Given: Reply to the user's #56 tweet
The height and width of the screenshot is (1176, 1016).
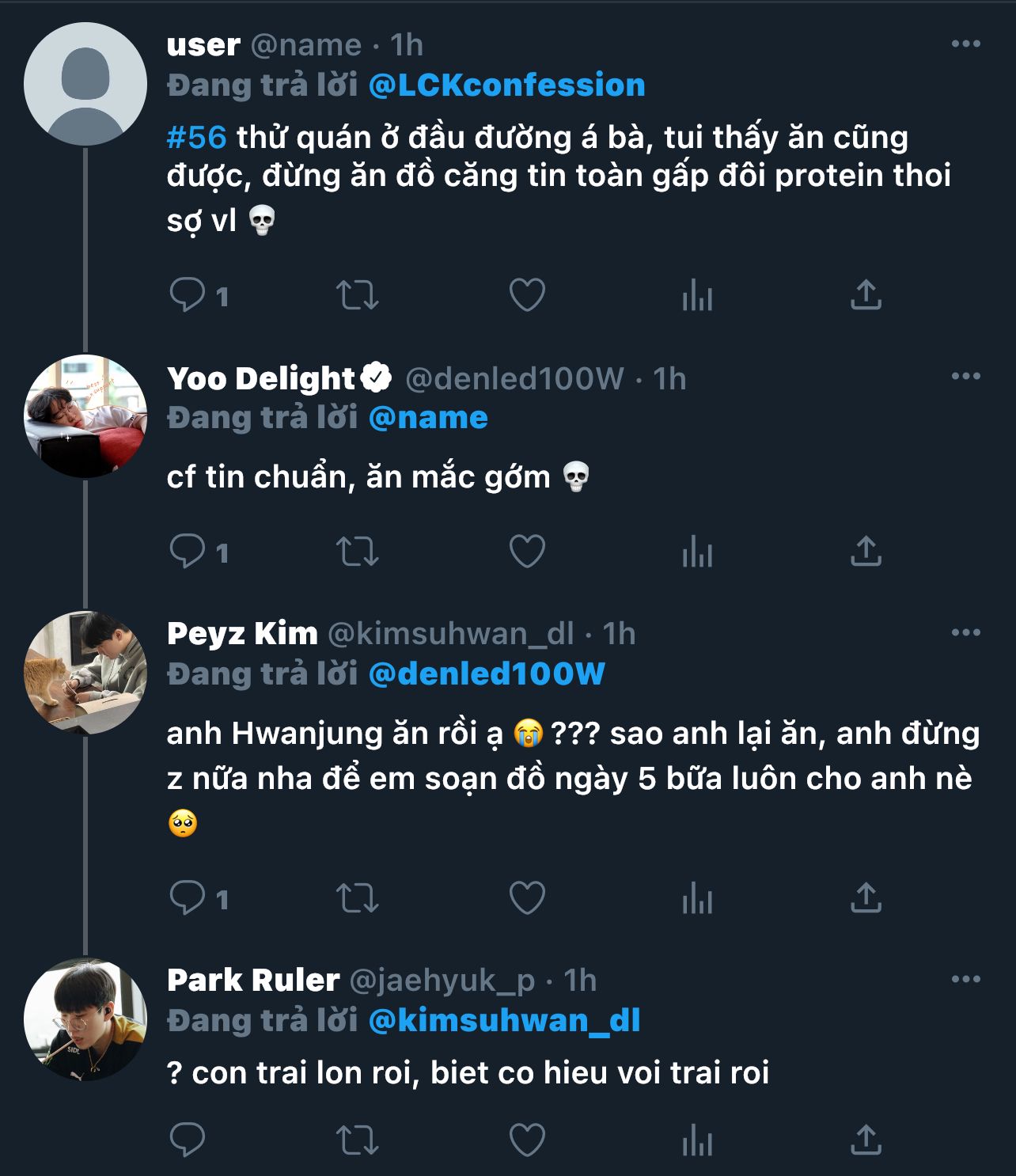Looking at the screenshot, I should (188, 295).
